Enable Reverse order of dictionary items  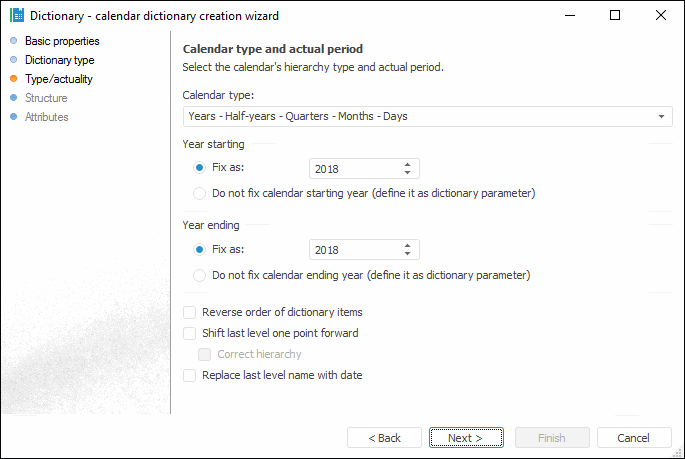point(190,312)
